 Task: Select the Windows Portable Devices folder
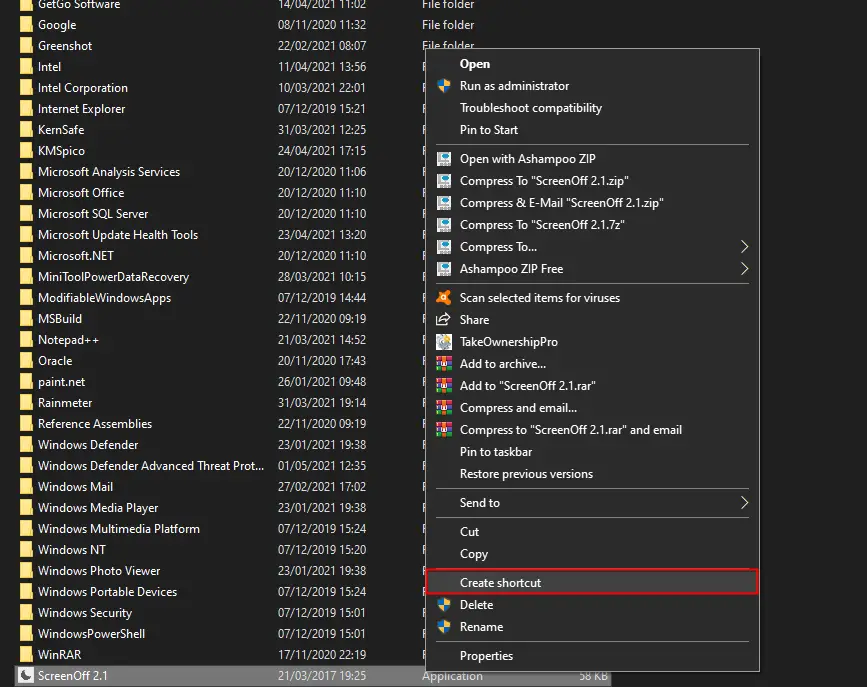pos(107,592)
